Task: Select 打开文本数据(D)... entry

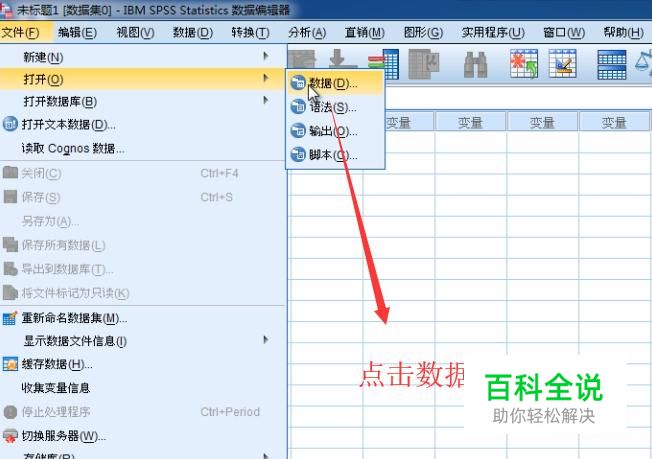Action: (143, 124)
